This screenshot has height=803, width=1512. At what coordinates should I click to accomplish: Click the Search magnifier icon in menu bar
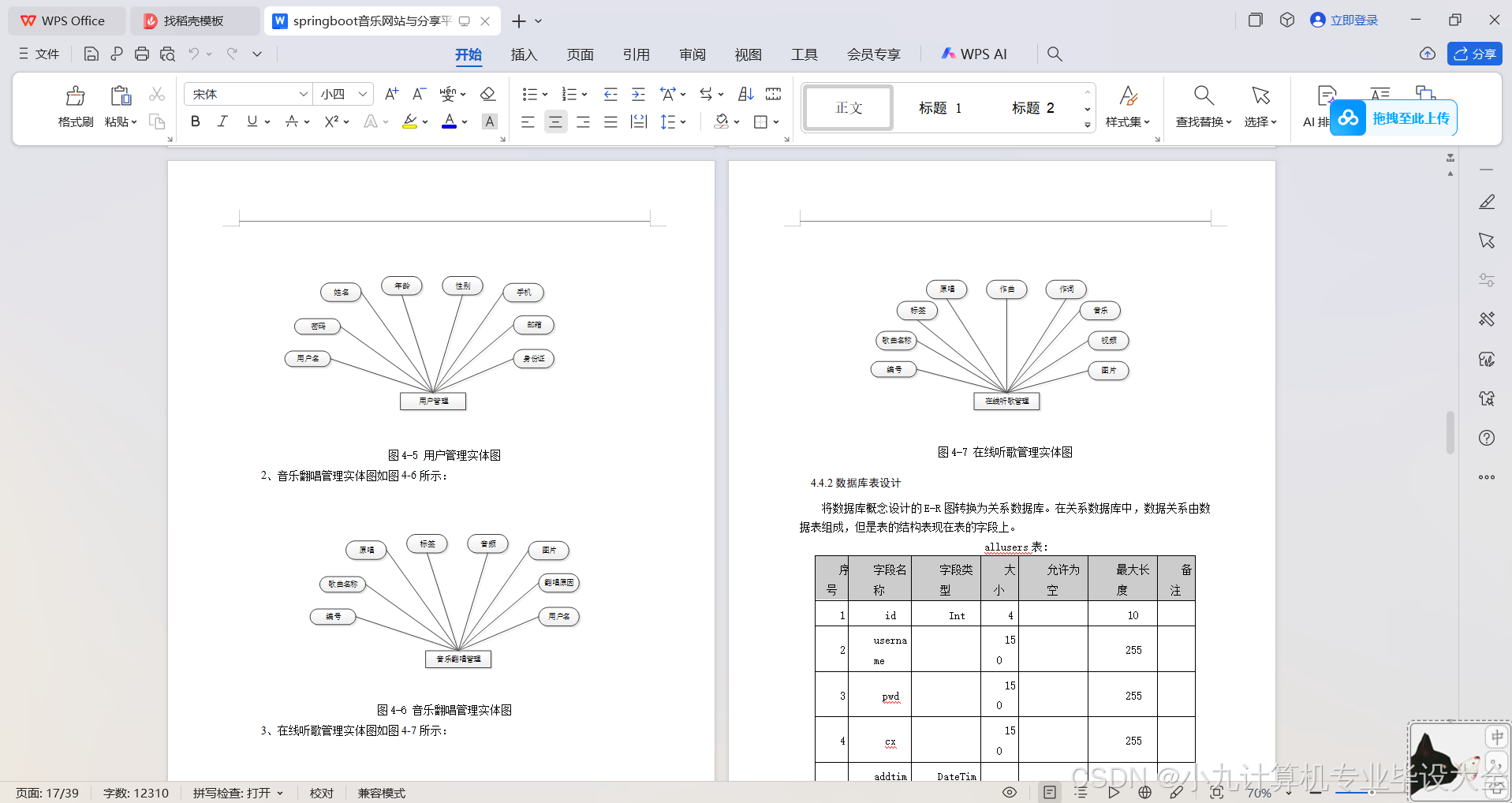coord(1055,54)
